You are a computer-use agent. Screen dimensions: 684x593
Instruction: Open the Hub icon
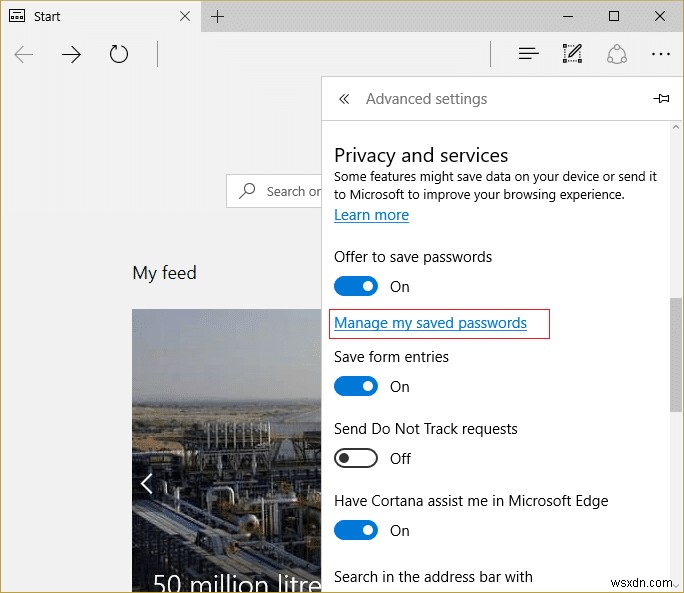point(529,55)
